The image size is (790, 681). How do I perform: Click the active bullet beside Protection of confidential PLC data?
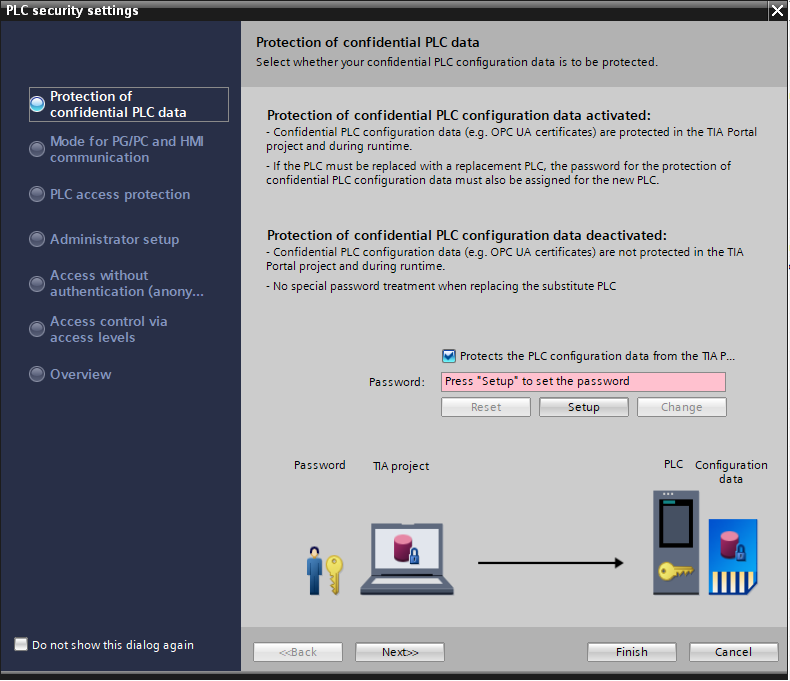pyautogui.click(x=37, y=103)
